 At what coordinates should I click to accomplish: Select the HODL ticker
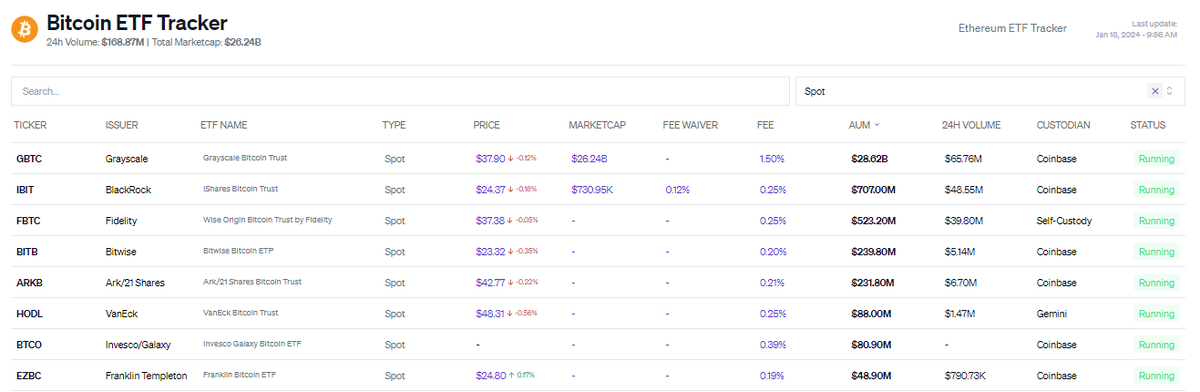pyautogui.click(x=29, y=314)
